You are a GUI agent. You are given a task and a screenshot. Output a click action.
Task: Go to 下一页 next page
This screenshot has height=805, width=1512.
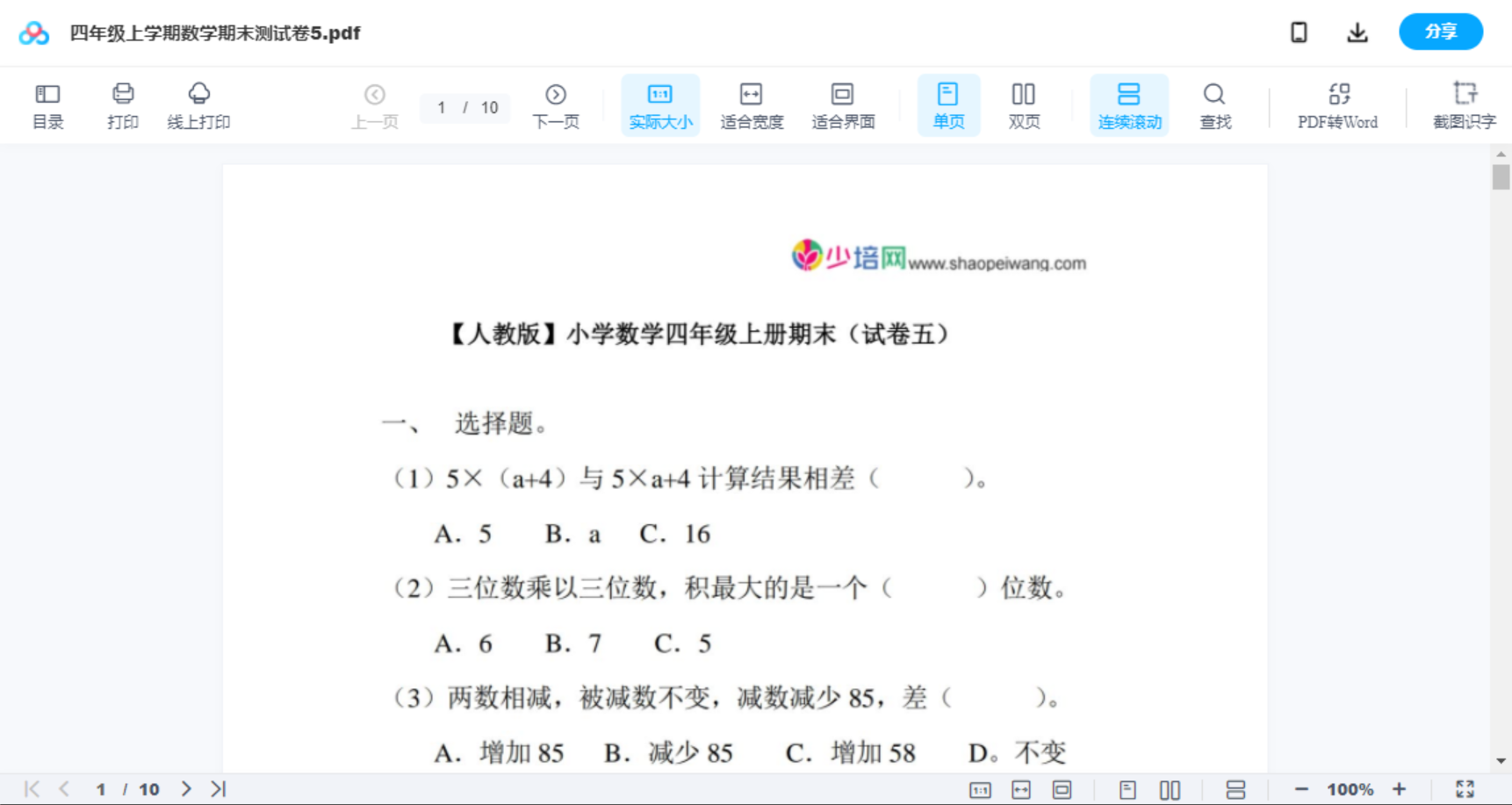click(556, 105)
